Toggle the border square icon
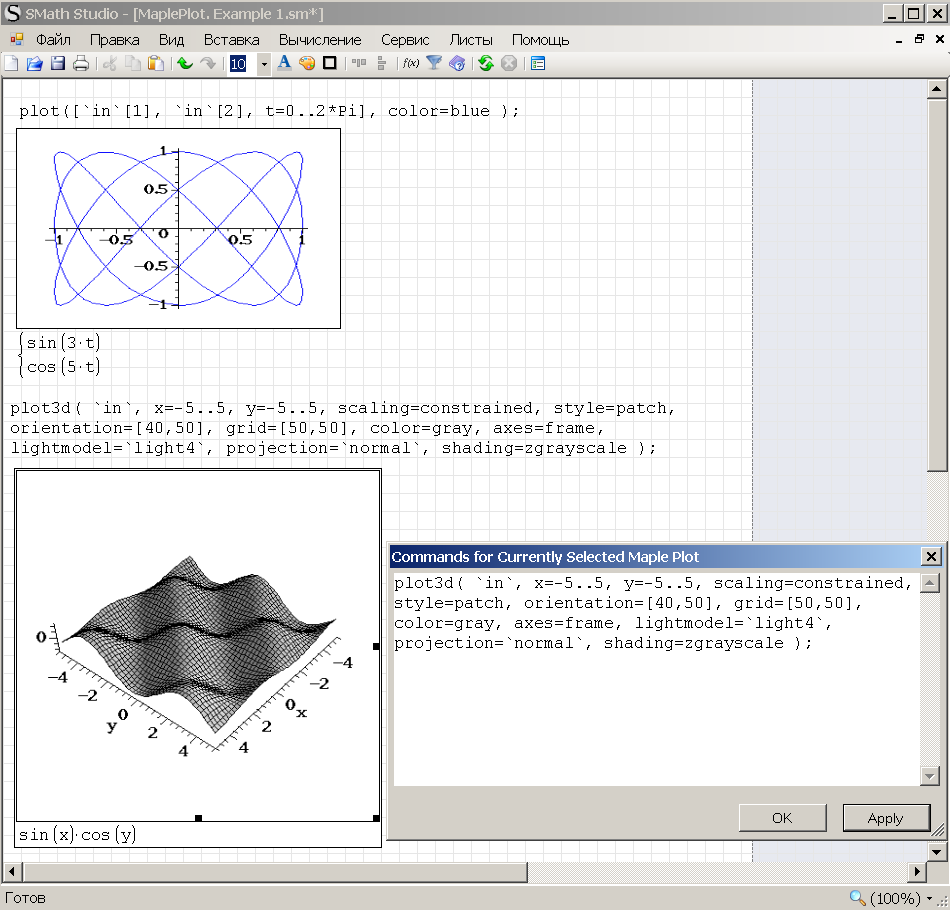950x910 pixels. coord(329,64)
